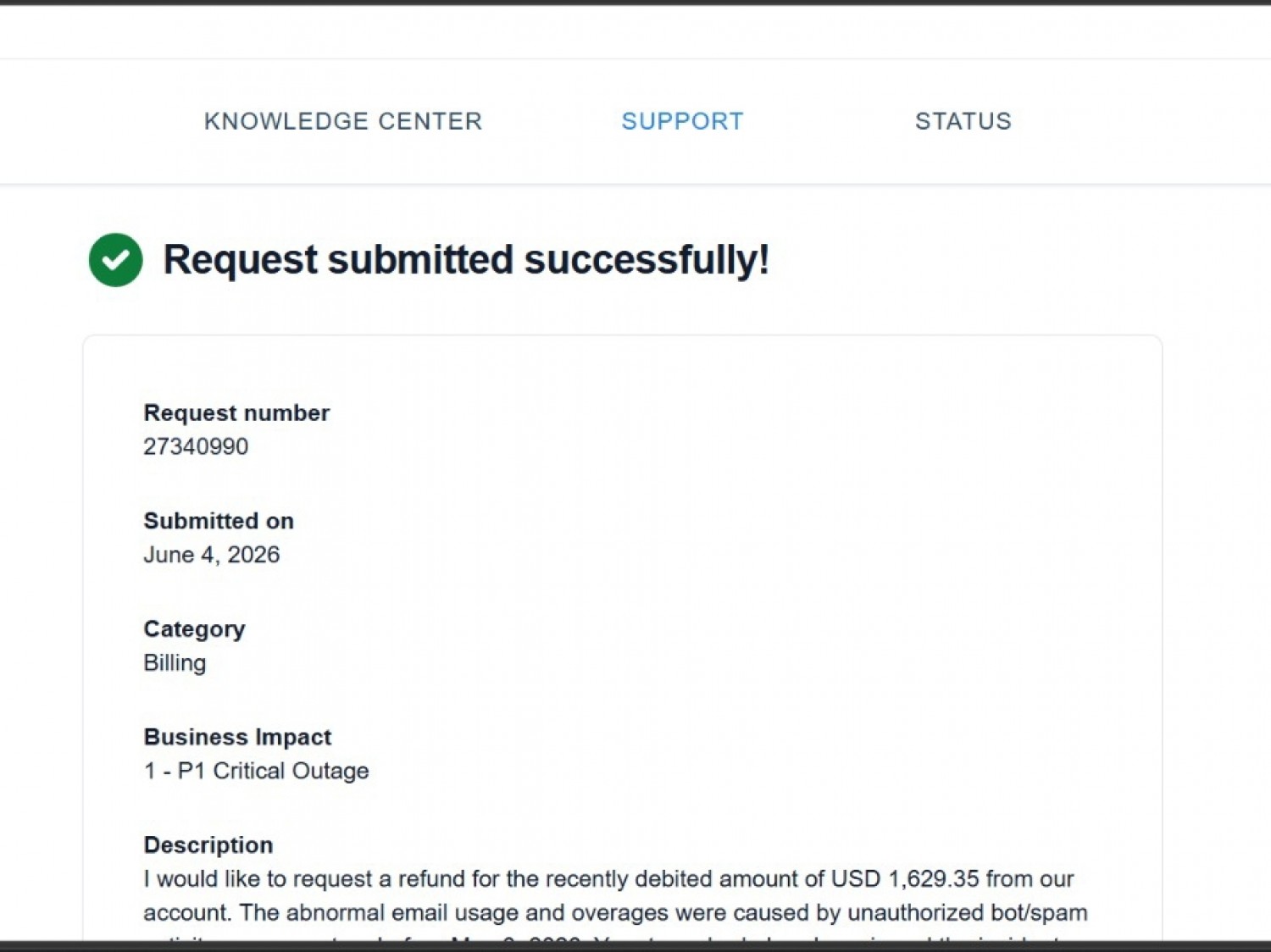
Task: Click the Billing category value
Action: tap(175, 662)
